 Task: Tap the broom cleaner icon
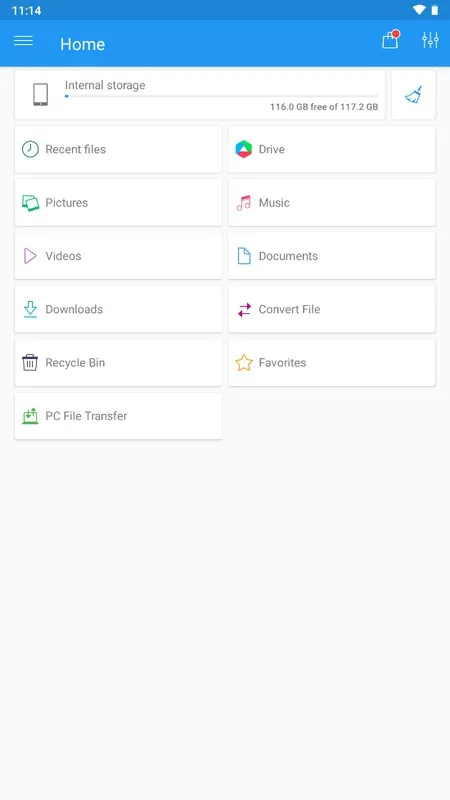(413, 95)
